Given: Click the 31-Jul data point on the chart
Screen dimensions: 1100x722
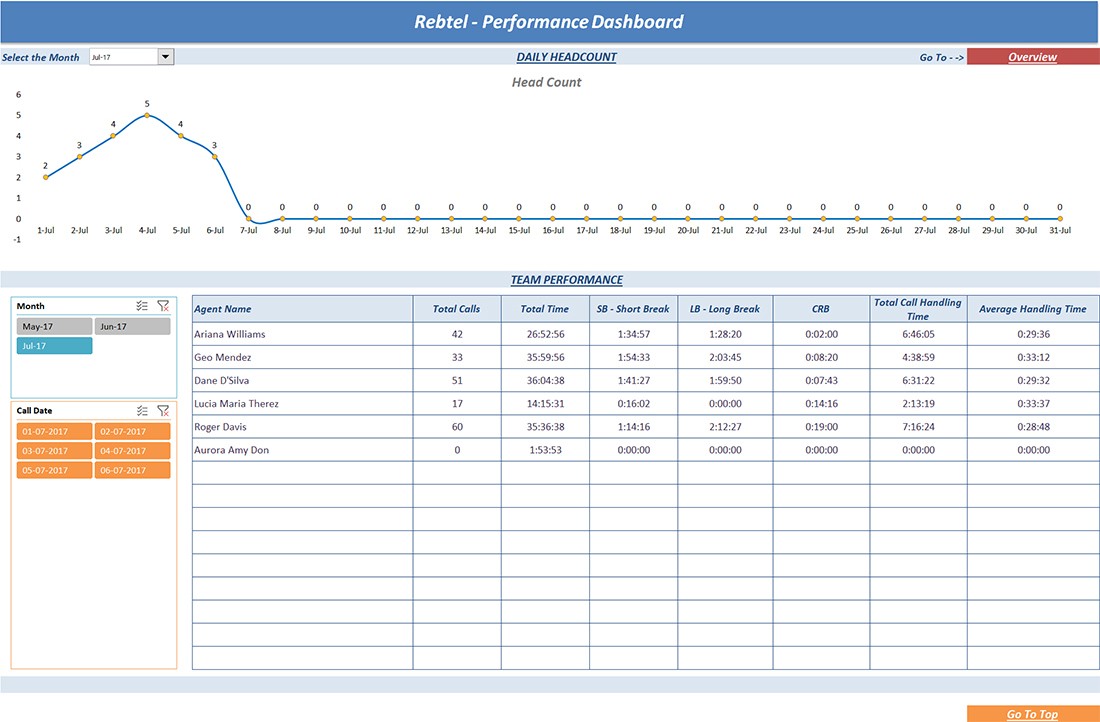Looking at the screenshot, I should pos(1060,219).
